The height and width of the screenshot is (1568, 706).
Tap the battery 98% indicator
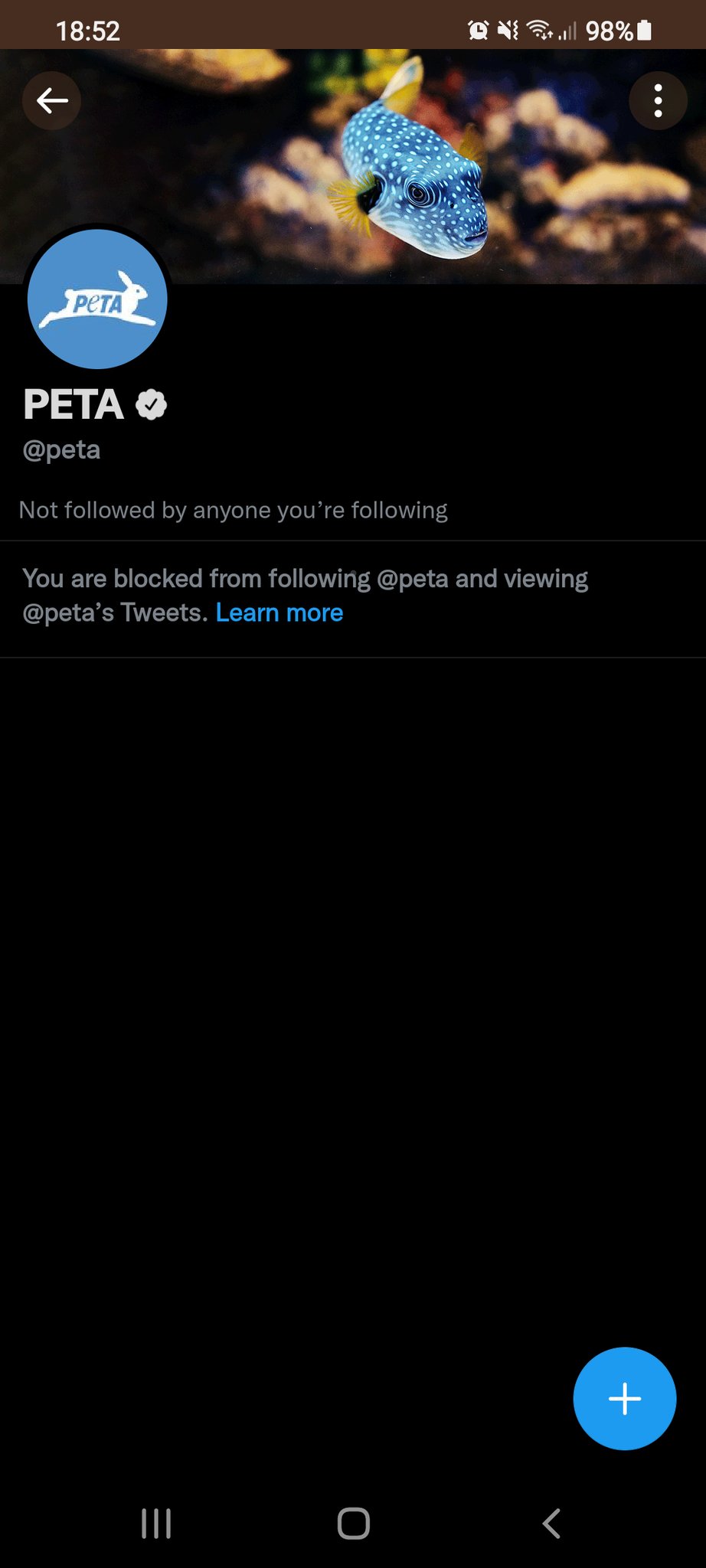click(x=619, y=31)
